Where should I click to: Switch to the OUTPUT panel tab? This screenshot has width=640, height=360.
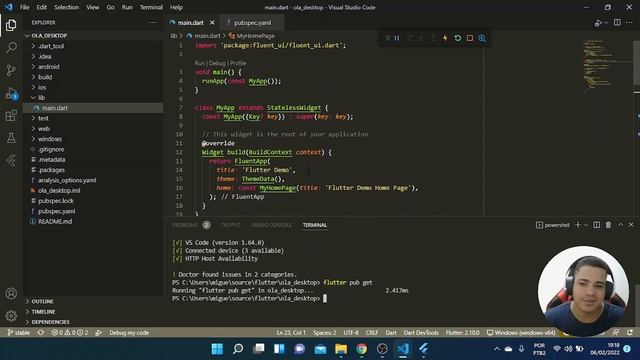click(x=230, y=225)
